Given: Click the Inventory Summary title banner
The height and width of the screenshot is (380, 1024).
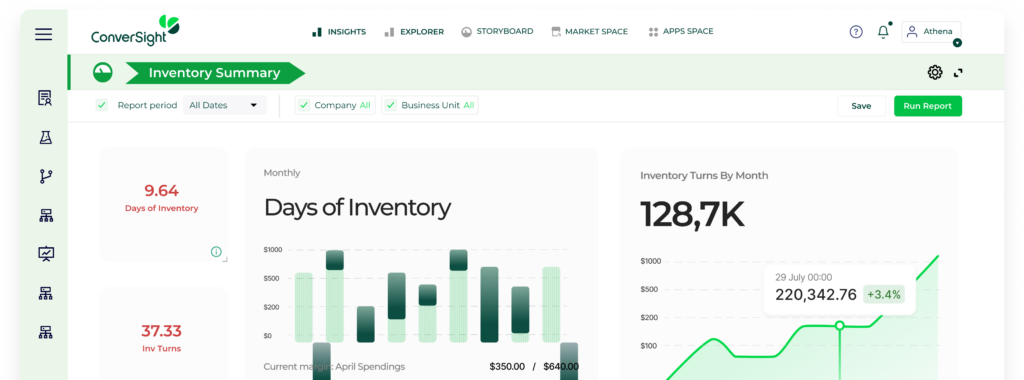Looking at the screenshot, I should [x=215, y=73].
